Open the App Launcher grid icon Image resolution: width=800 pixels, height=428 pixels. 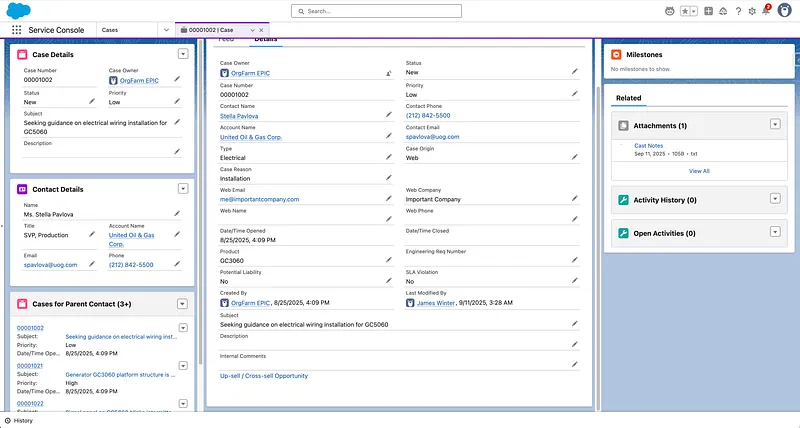tap(16, 30)
